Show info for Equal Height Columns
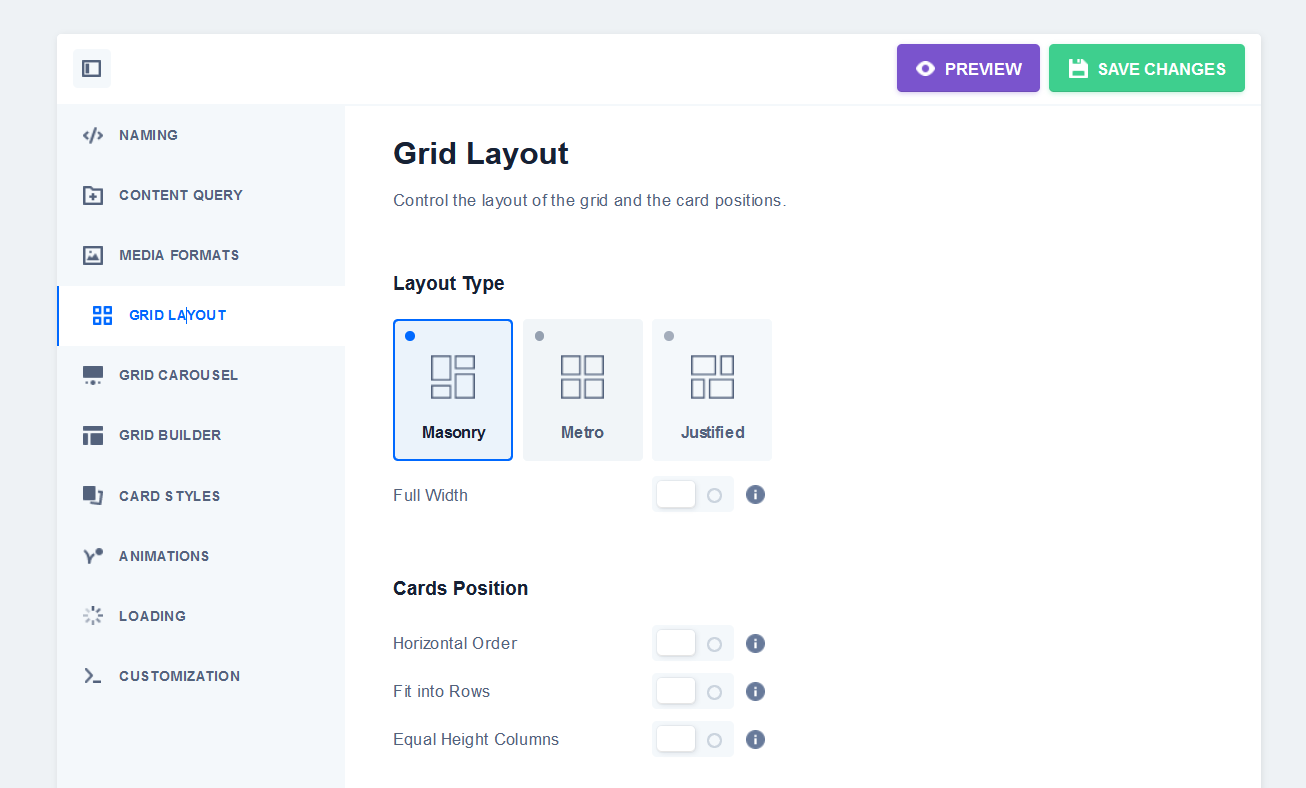 [756, 740]
